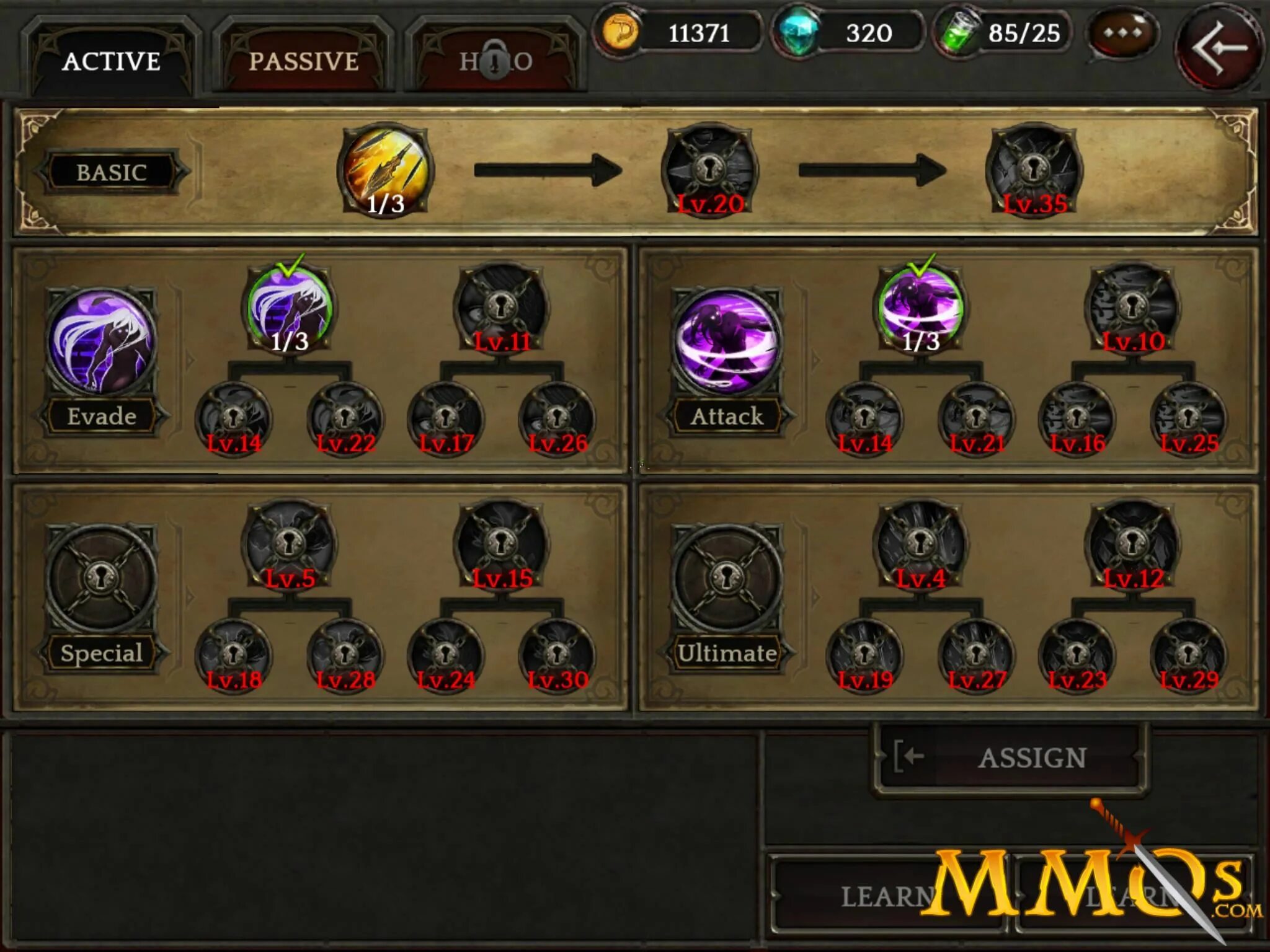The height and width of the screenshot is (952, 1270).
Task: Tap the locked Lv.4 Ultimate skill
Action: 920,545
